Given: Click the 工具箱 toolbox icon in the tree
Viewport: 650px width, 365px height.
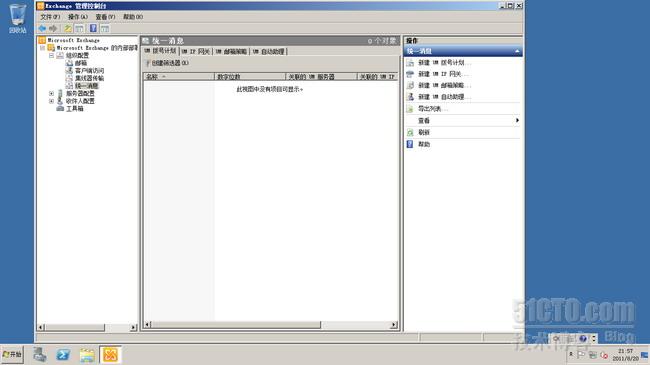Looking at the screenshot, I should click(60, 108).
